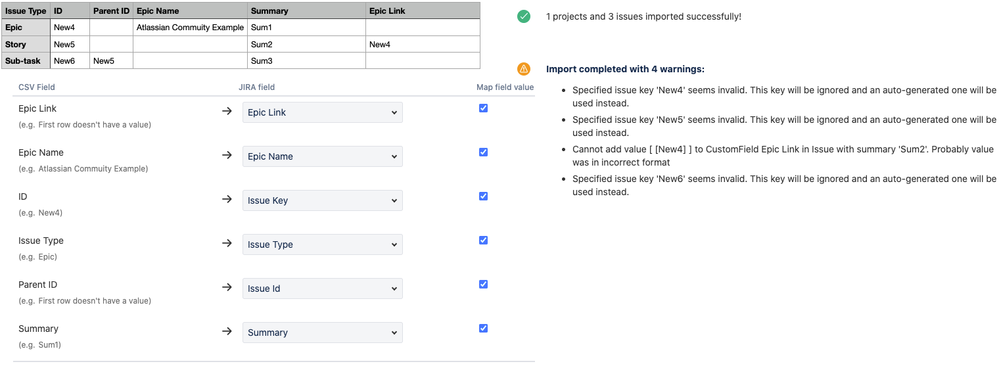Open the Epic Link JIRA field dropdown

click(322, 113)
